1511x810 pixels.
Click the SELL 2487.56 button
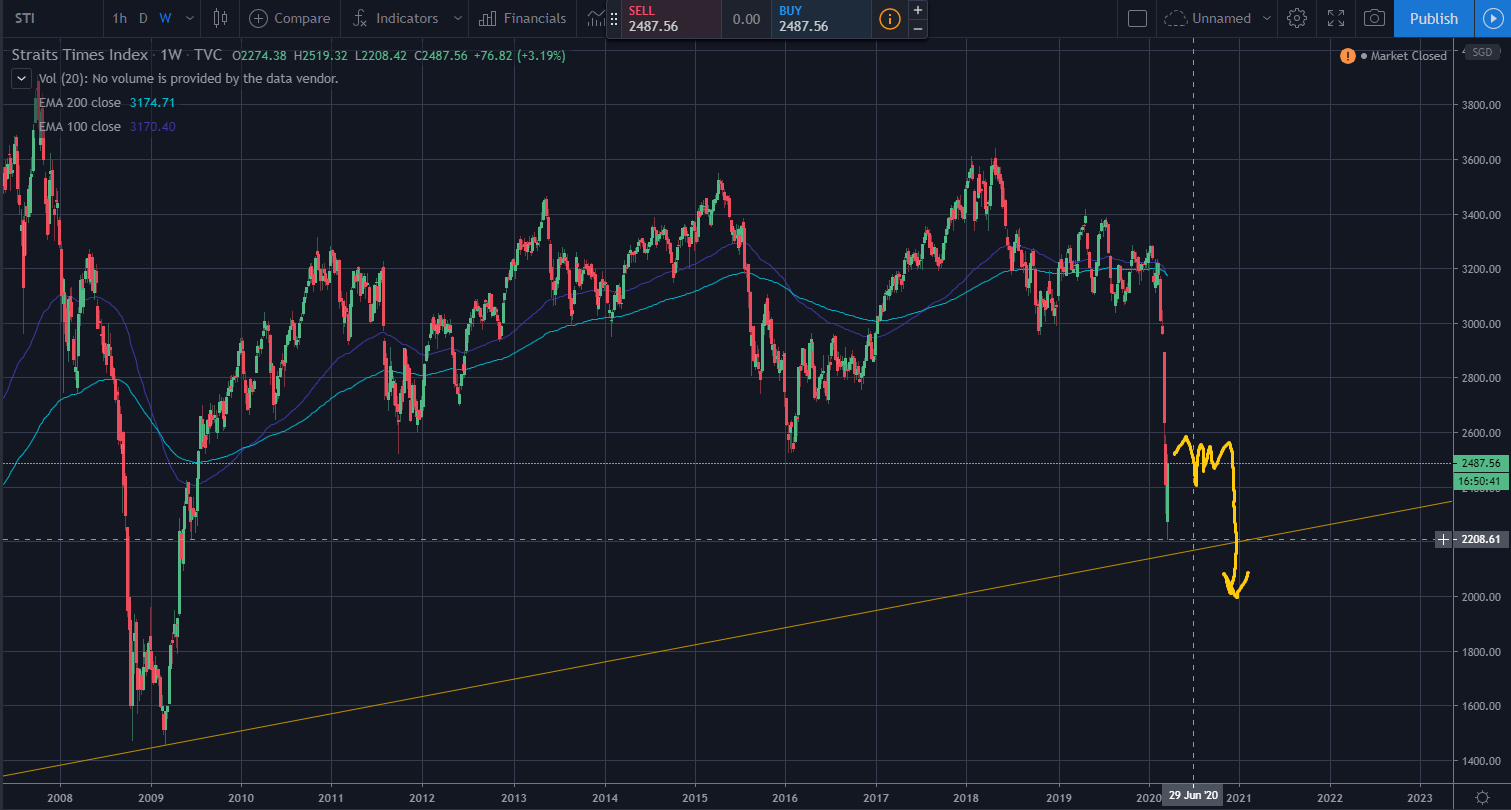click(663, 19)
